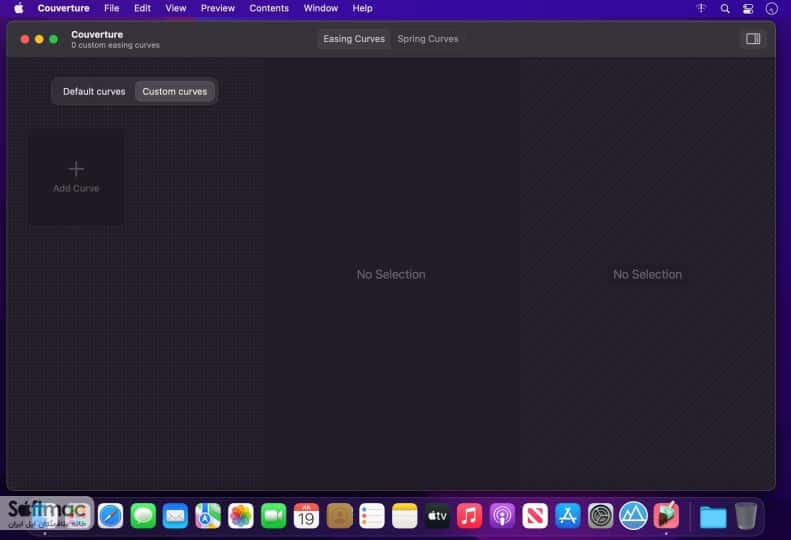Switch to the Easing Curves tab

click(354, 39)
